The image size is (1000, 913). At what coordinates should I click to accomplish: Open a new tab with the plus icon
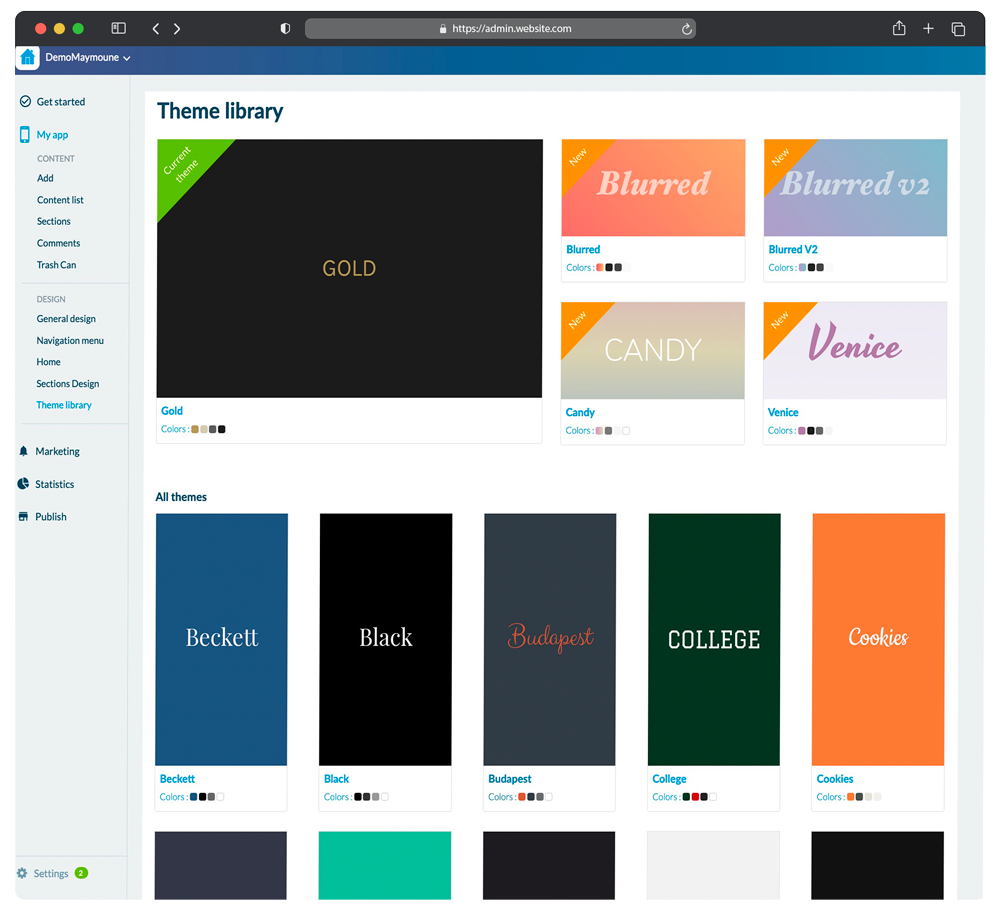click(x=928, y=28)
